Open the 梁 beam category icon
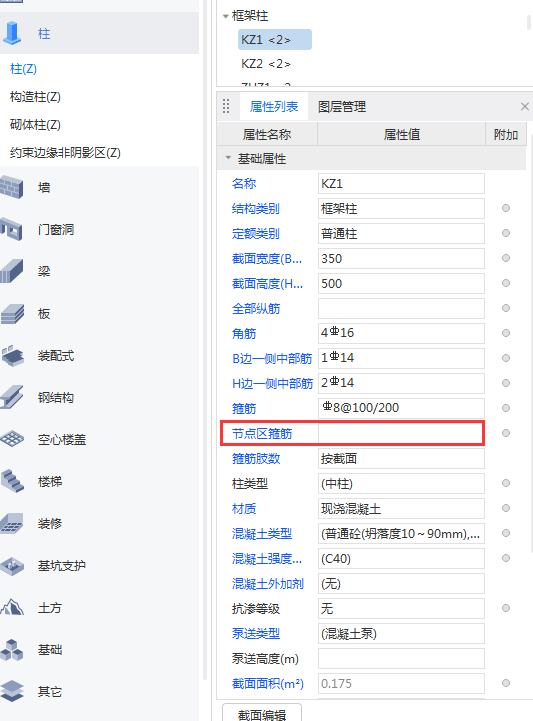Image resolution: width=533 pixels, height=721 pixels. point(12,271)
